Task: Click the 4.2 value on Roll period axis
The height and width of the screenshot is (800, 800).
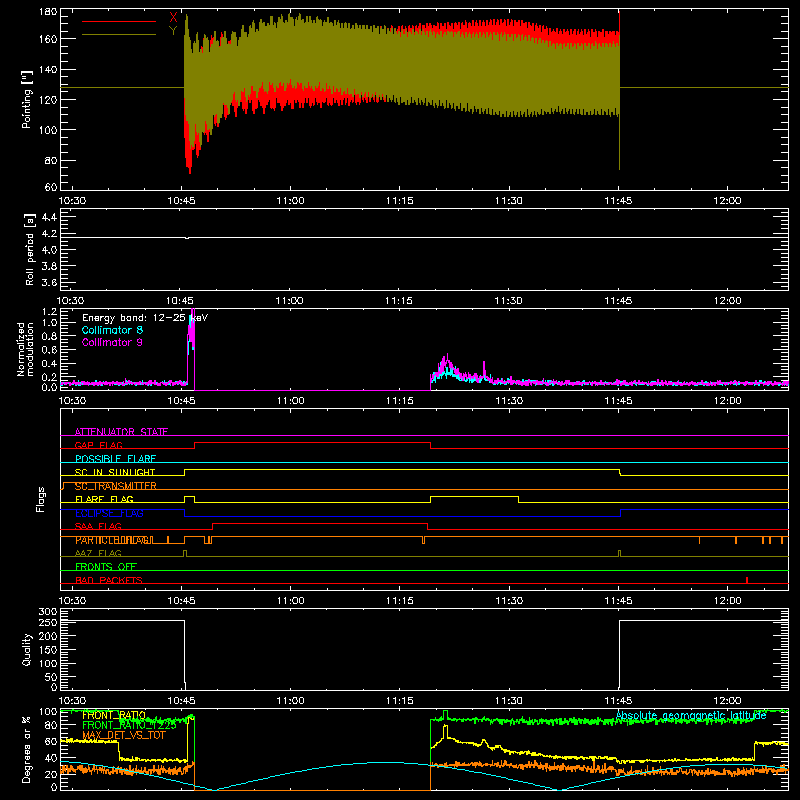Action: pos(49,234)
